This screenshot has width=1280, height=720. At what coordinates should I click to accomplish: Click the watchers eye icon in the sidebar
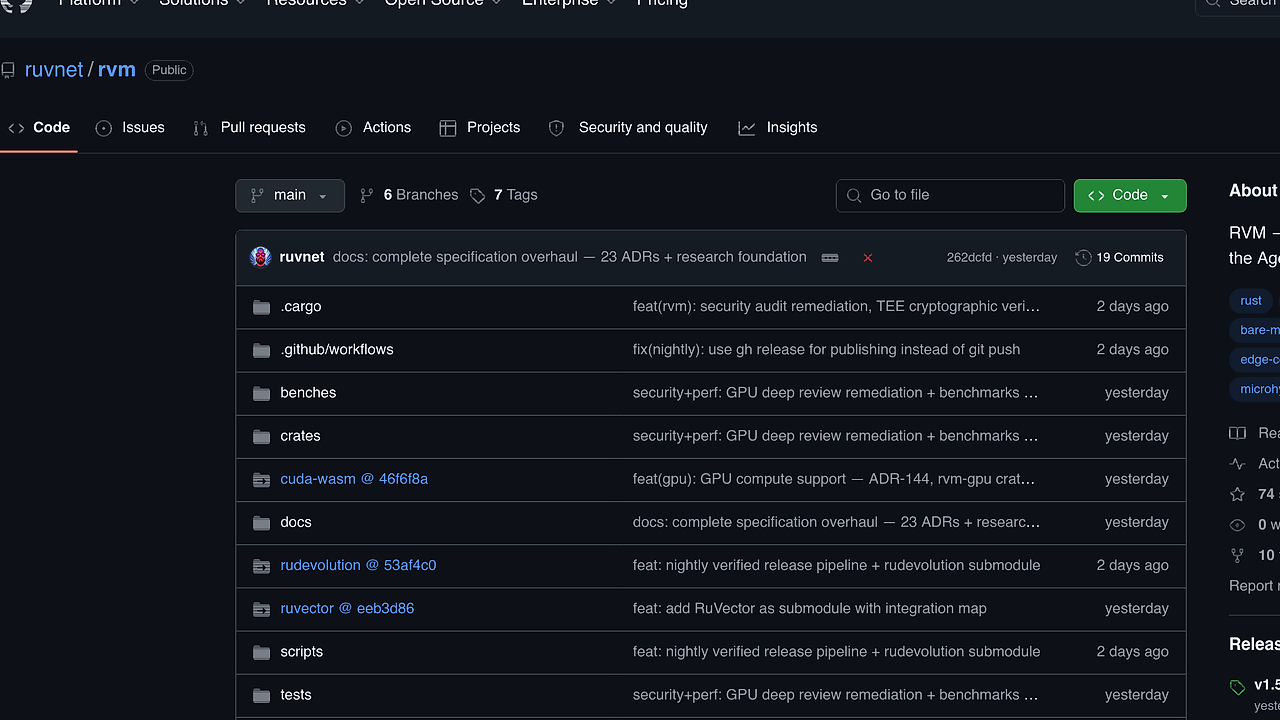point(1238,525)
